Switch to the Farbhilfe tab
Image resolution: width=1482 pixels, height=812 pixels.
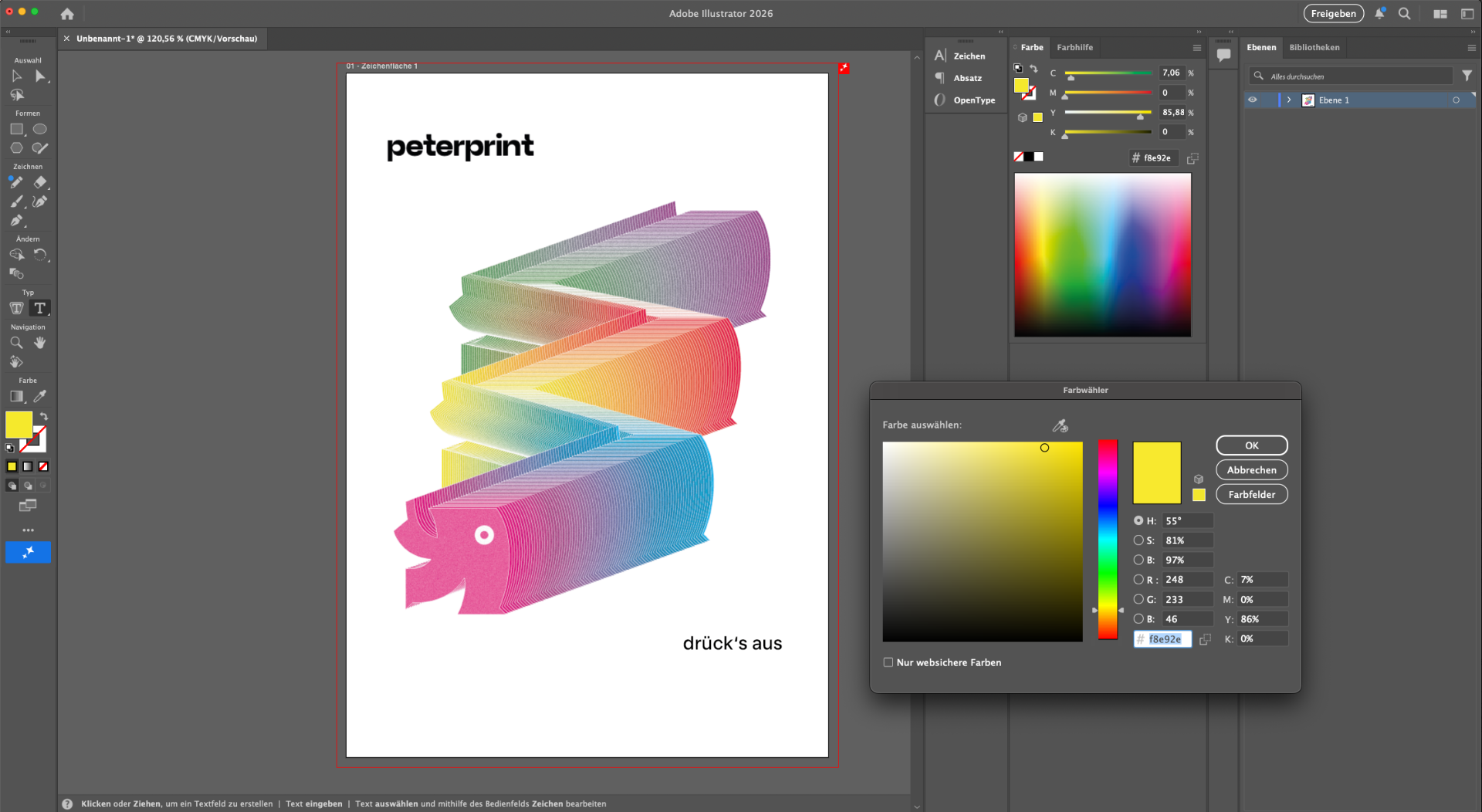coord(1074,48)
